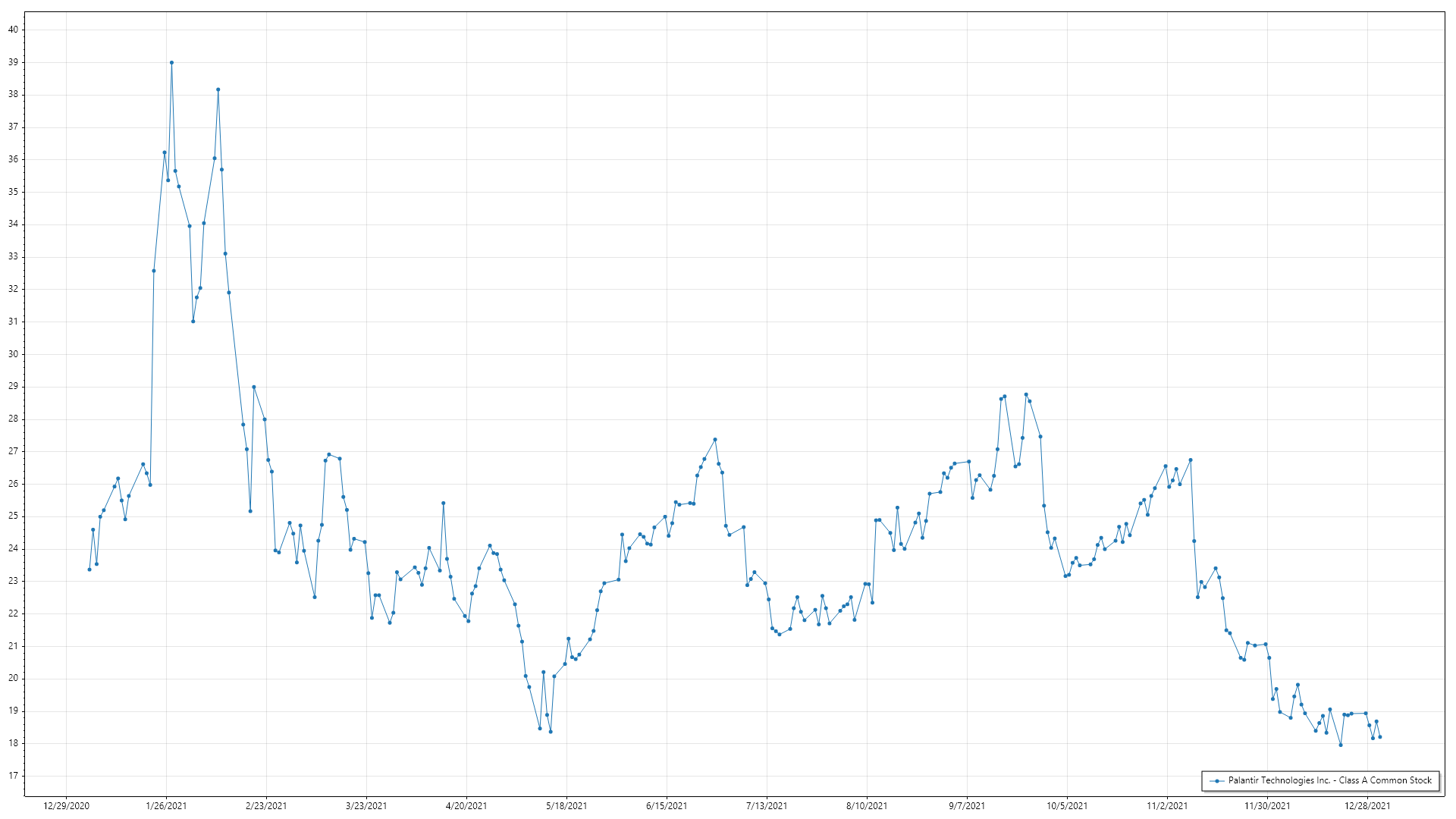1456x819 pixels.
Task: Select the 5/18/2021 x-axis date label
Action: pyautogui.click(x=566, y=806)
